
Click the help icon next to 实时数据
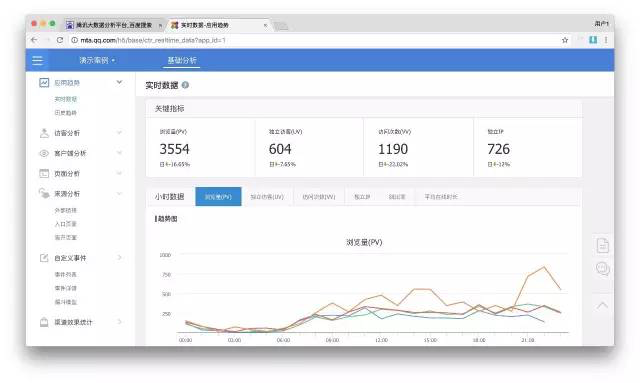click(185, 85)
